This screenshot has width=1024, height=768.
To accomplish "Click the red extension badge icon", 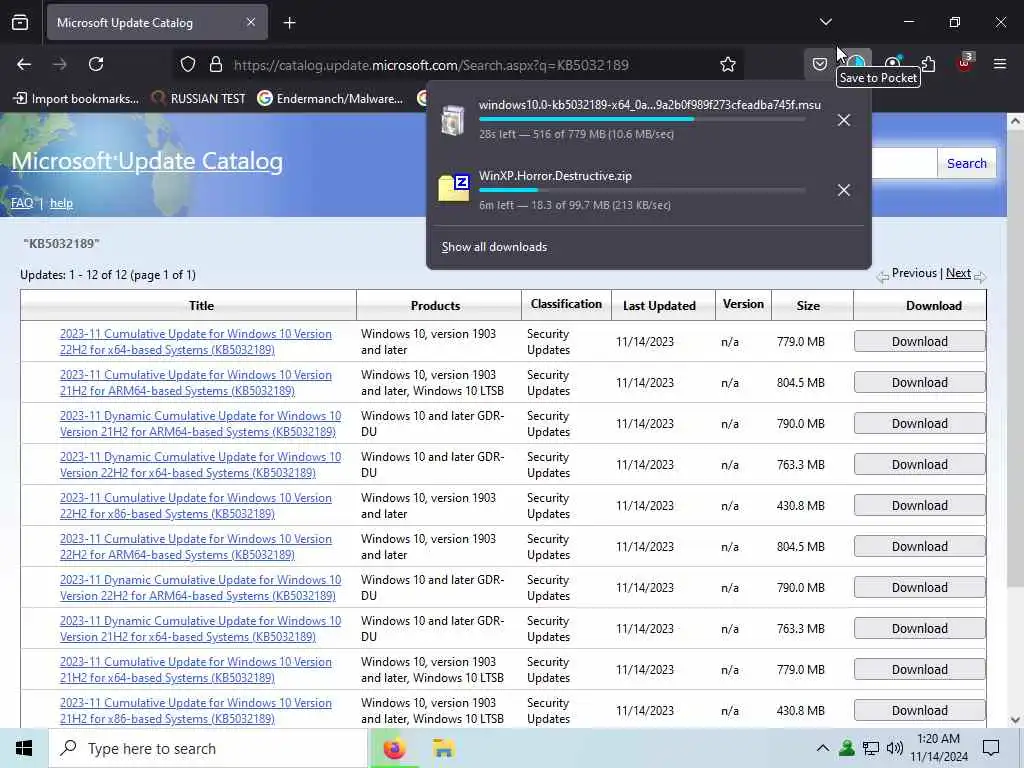I will [965, 63].
